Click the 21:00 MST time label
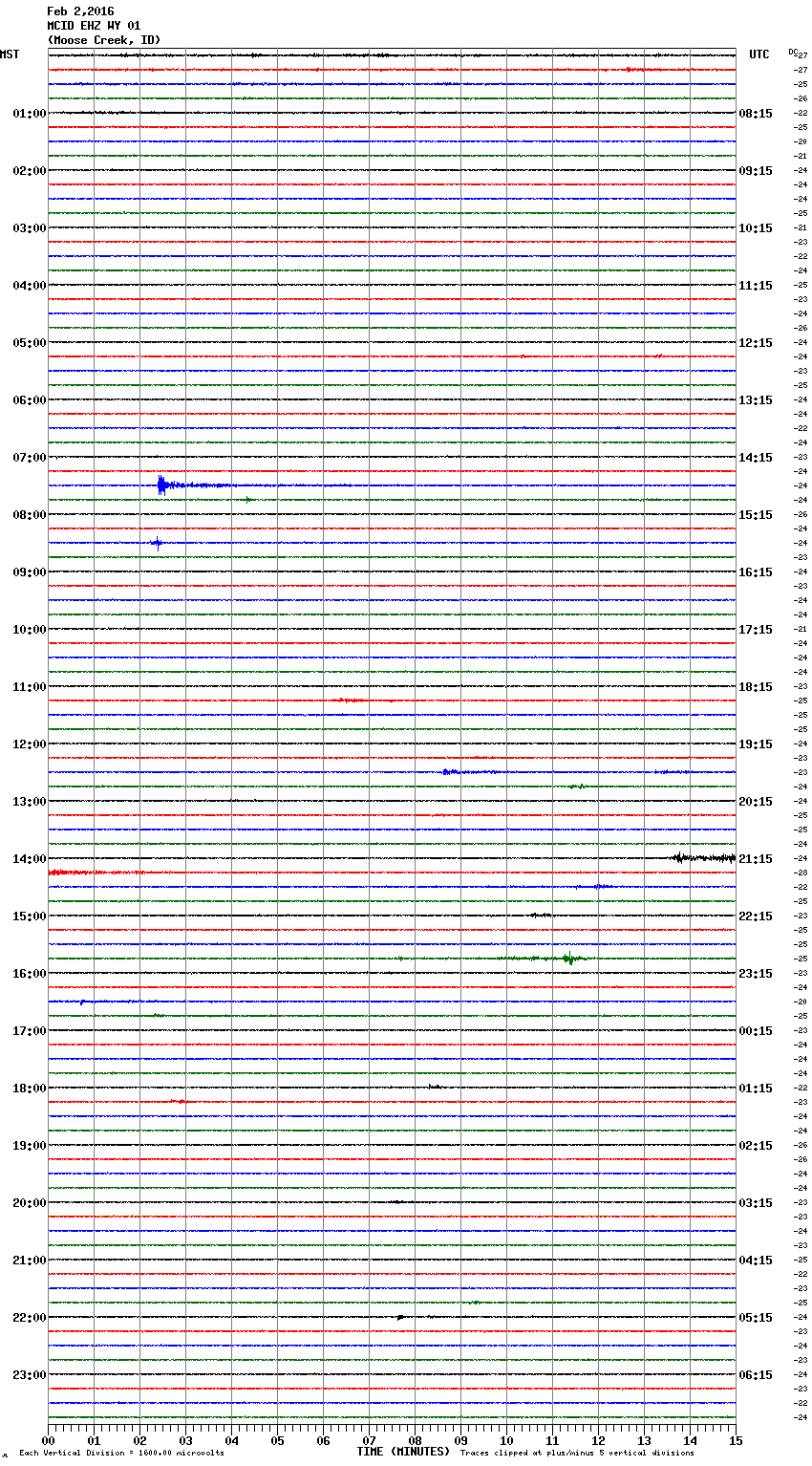Screen dimensions: 812x1466 click(30, 1261)
